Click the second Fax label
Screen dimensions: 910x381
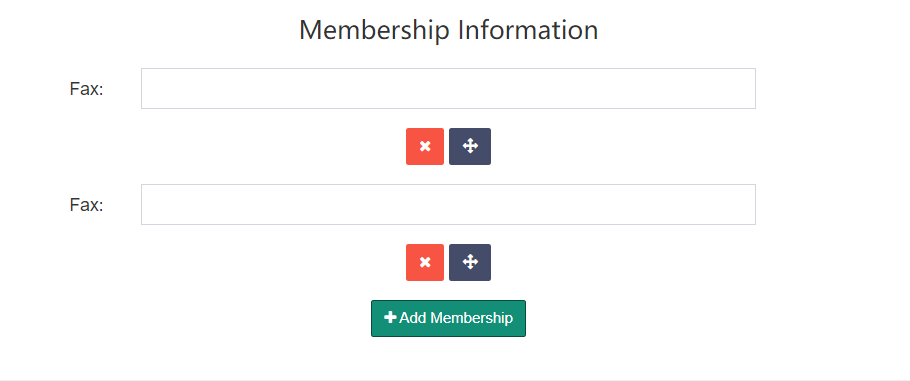86,205
